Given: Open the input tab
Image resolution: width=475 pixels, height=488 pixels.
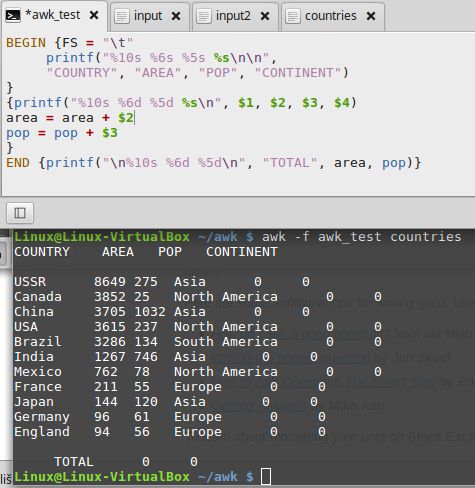Looking at the screenshot, I should pos(149,16).
